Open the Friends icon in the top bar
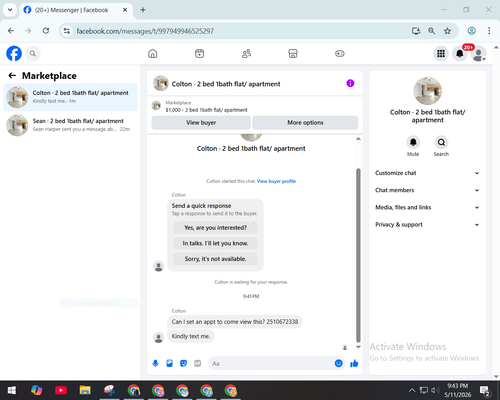 (246, 53)
